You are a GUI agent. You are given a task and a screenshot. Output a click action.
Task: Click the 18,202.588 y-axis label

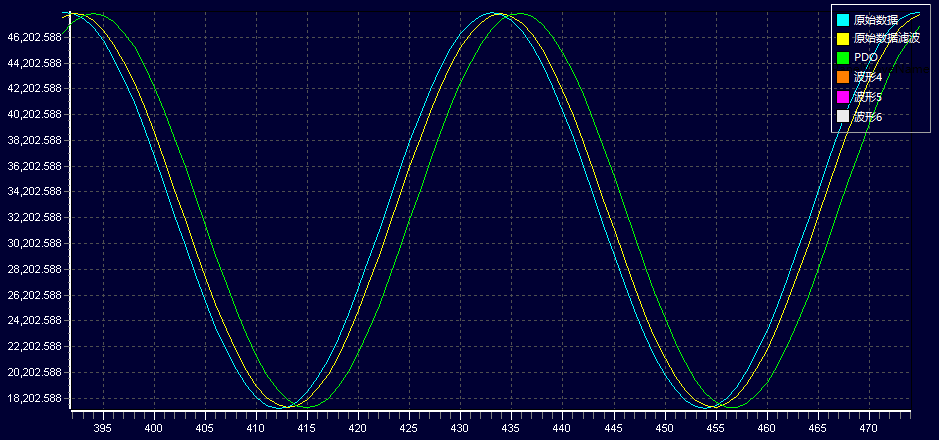pos(35,399)
